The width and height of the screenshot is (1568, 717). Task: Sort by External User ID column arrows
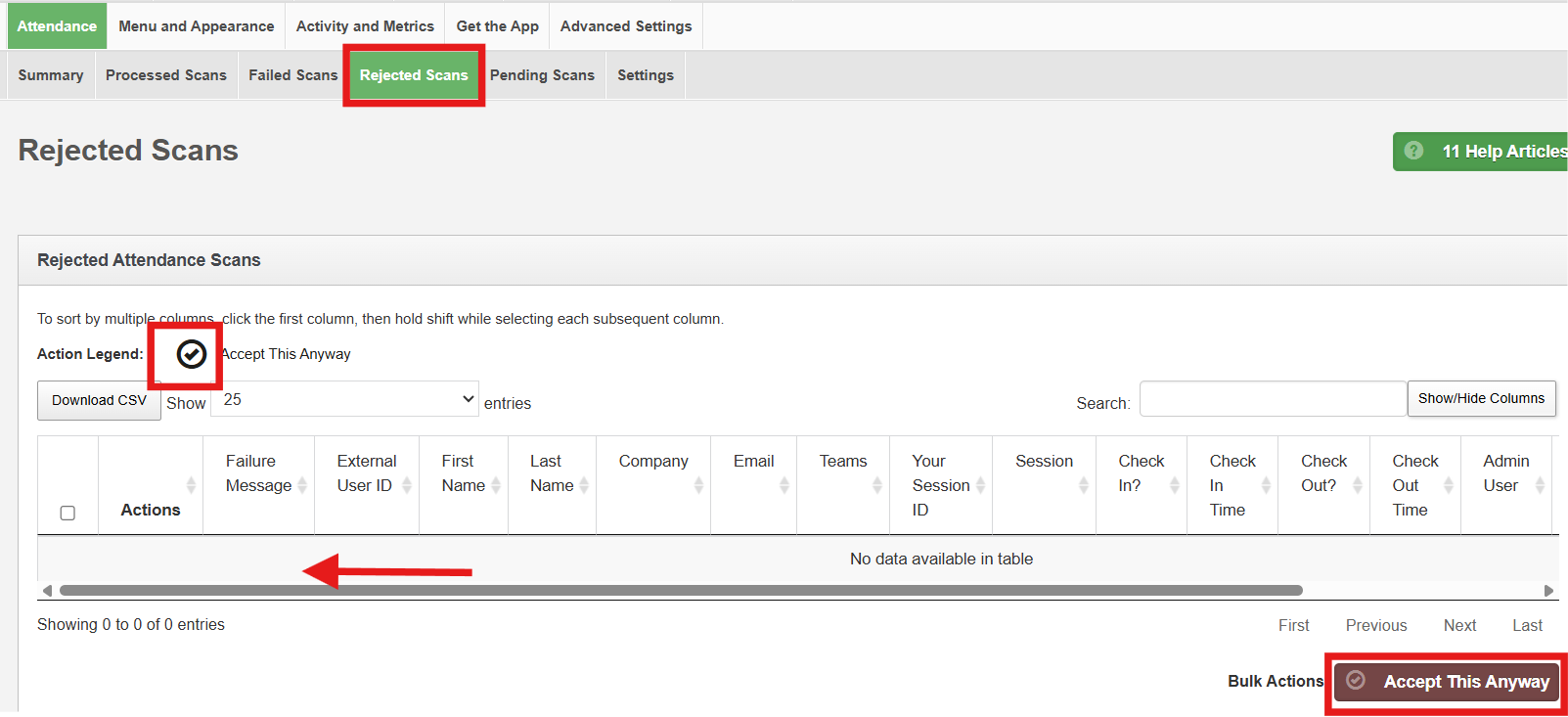[407, 485]
